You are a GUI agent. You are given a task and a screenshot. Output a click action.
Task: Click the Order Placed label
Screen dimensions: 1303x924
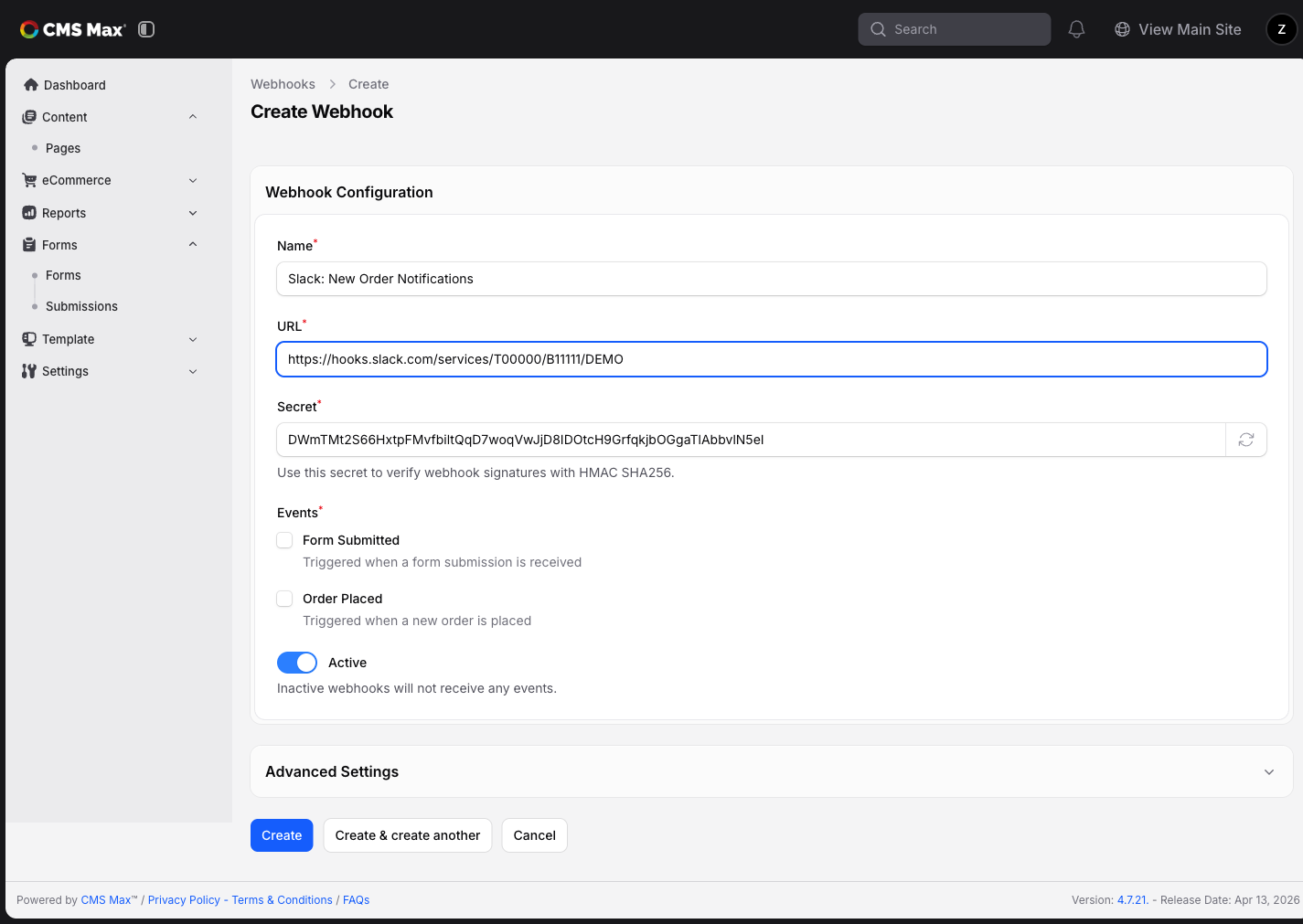342,599
